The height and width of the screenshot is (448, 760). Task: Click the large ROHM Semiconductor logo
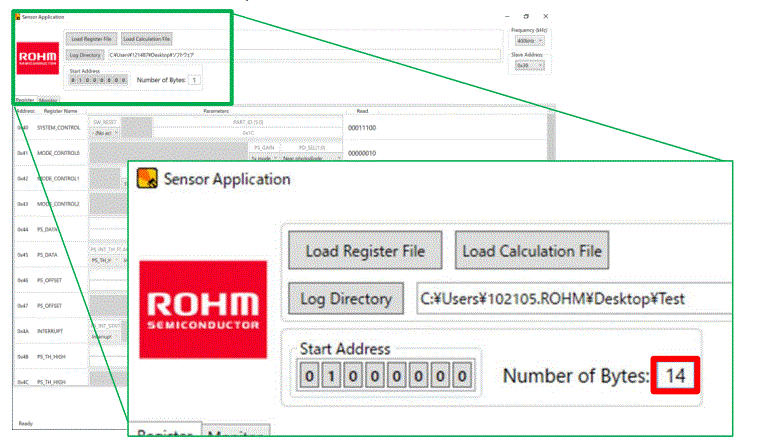(x=203, y=310)
